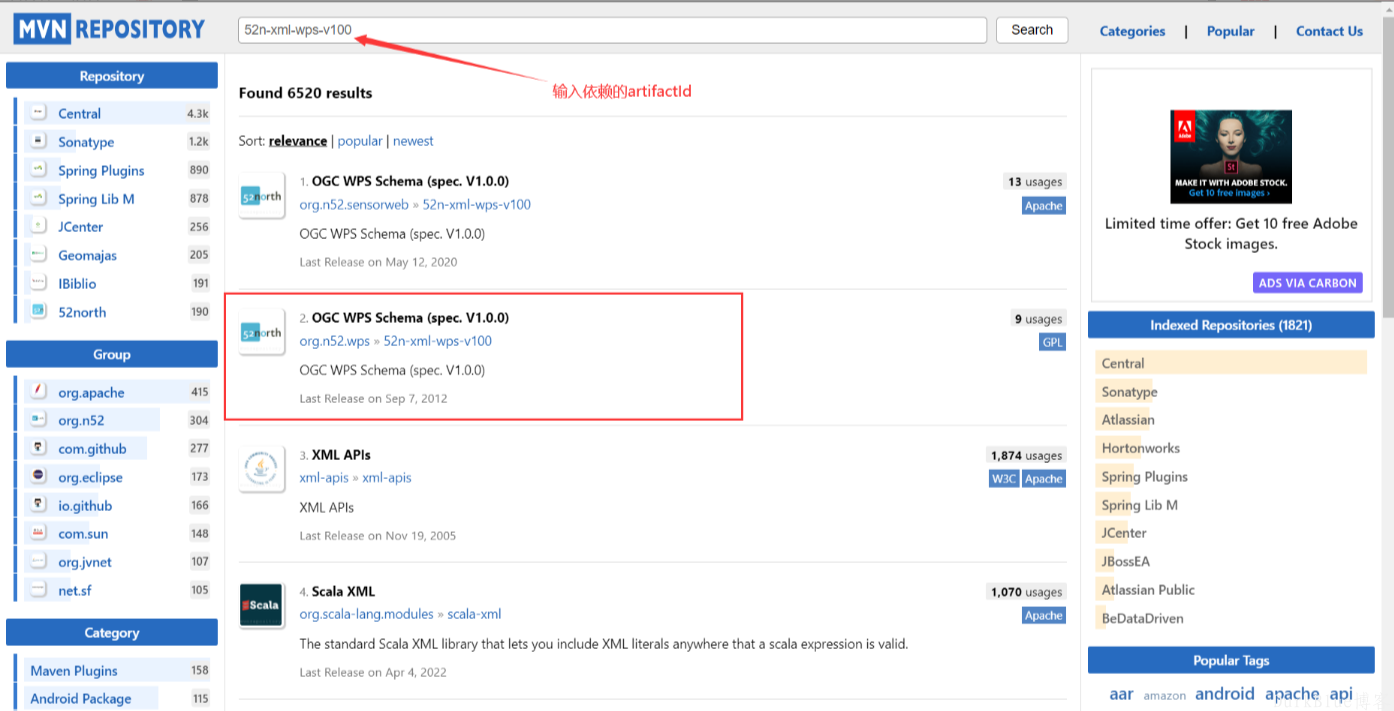Open org.n52.wps group link
Screen dimensions: 1394x711
click(x=335, y=341)
